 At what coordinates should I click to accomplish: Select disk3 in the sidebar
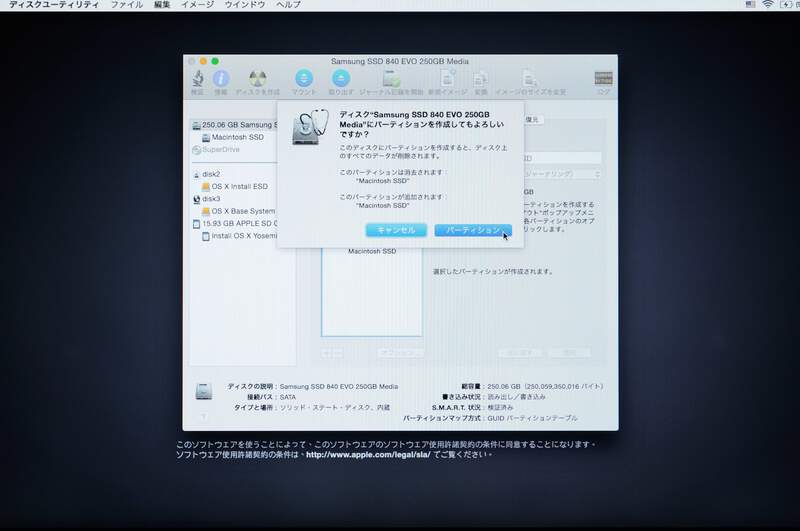pyautogui.click(x=207, y=199)
